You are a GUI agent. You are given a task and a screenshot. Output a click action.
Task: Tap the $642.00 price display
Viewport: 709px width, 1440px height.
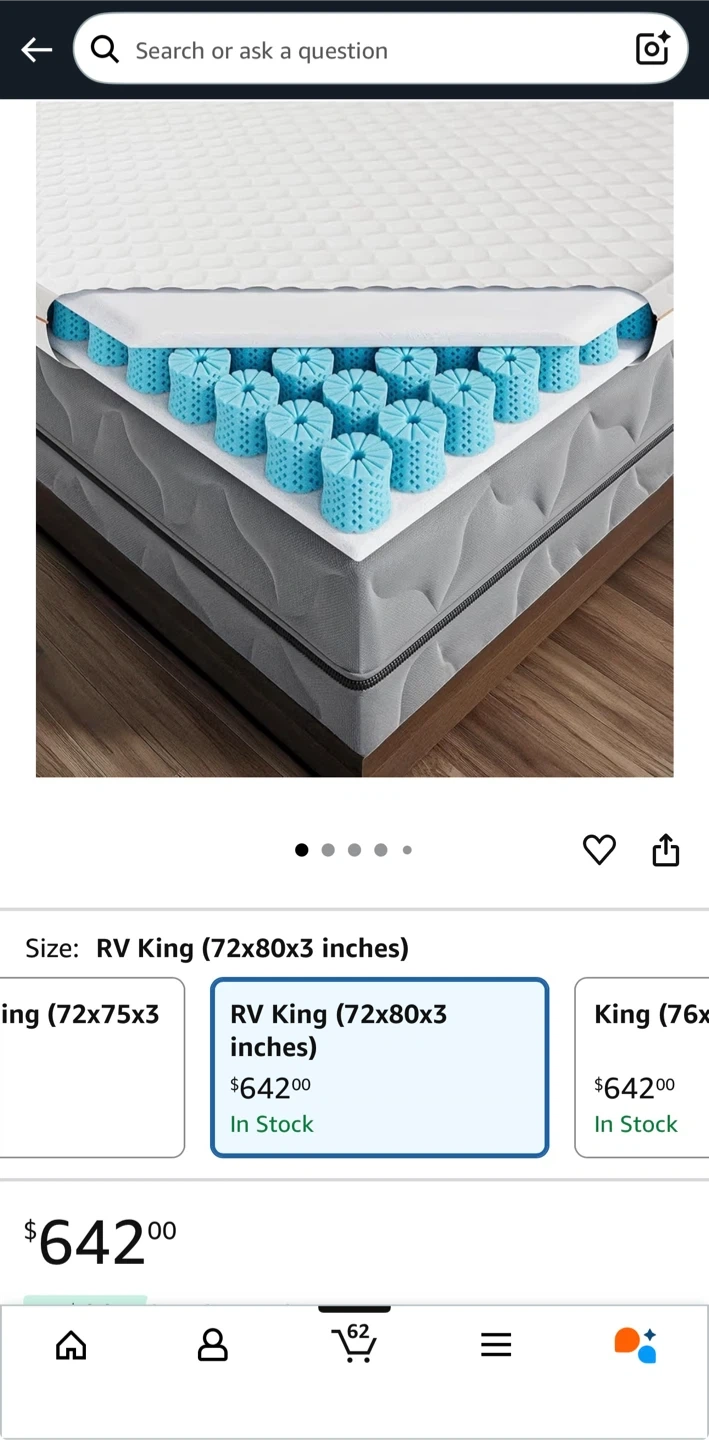click(x=100, y=1241)
